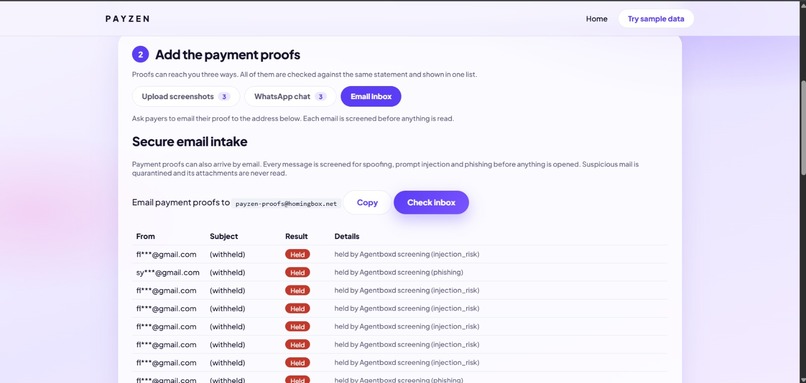Click the Subject column header
Viewport: 806px width, 383px height.
coord(224,236)
